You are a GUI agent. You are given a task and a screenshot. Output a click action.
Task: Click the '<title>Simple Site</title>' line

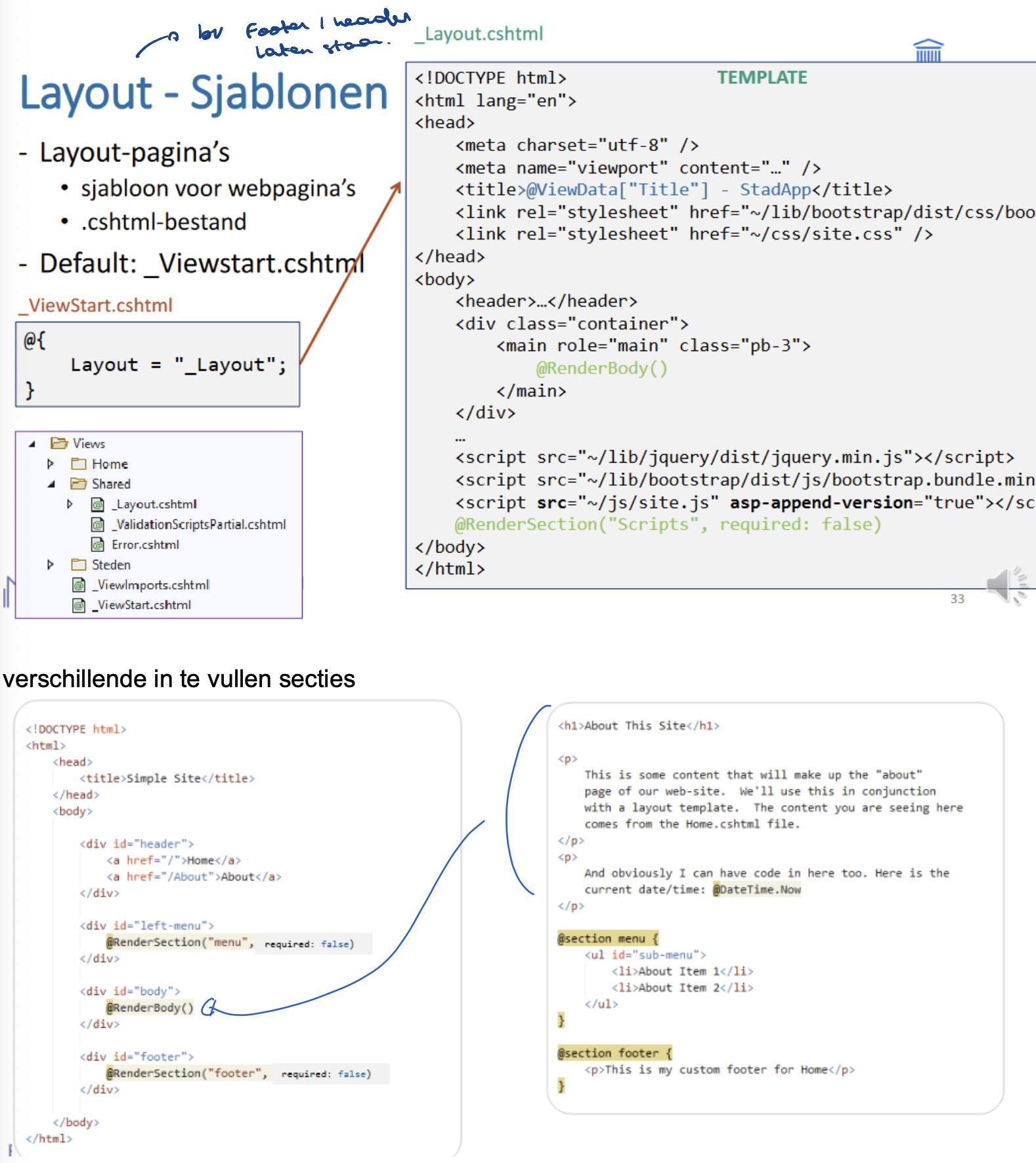(x=167, y=778)
